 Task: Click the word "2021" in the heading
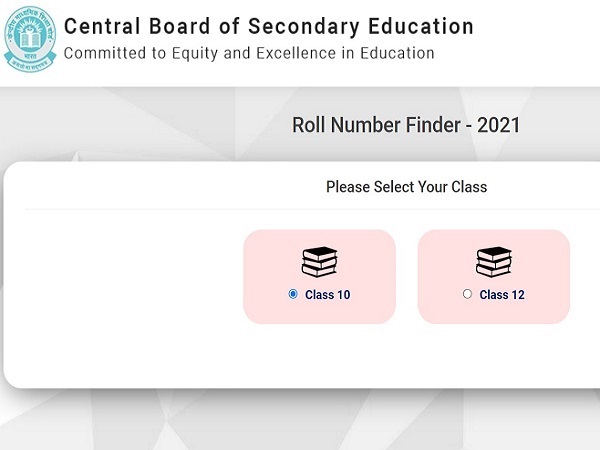(499, 126)
